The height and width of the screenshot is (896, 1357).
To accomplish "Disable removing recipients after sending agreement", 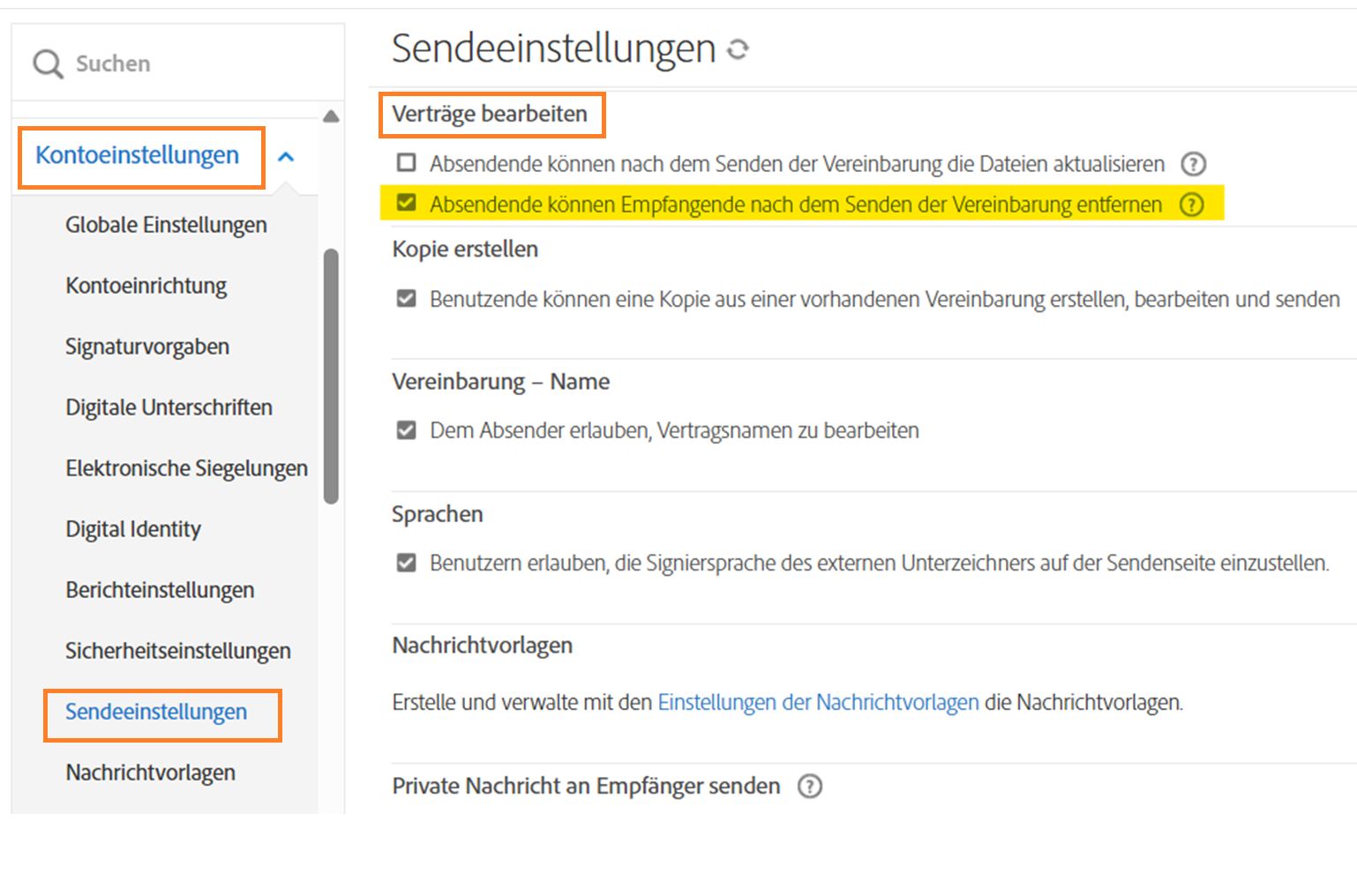I will [406, 203].
